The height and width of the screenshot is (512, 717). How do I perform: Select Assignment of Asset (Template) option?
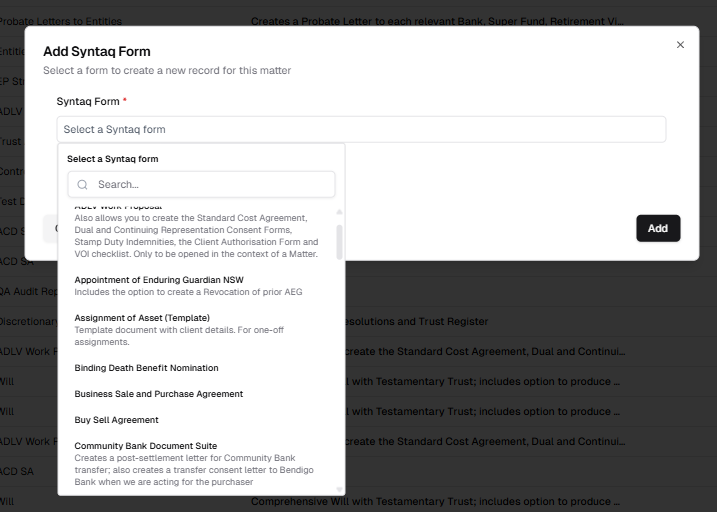click(x=201, y=330)
